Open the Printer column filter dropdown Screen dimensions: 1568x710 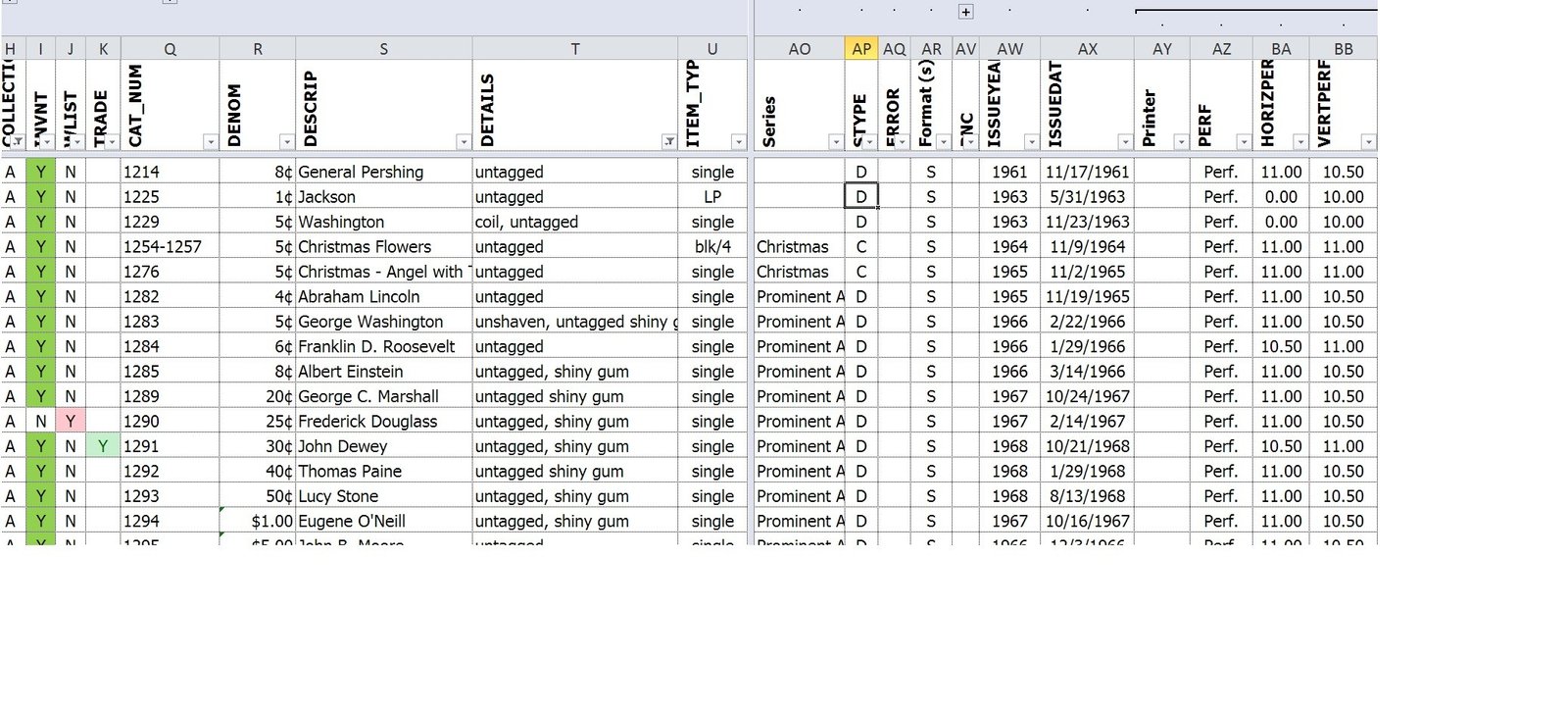[1180, 142]
